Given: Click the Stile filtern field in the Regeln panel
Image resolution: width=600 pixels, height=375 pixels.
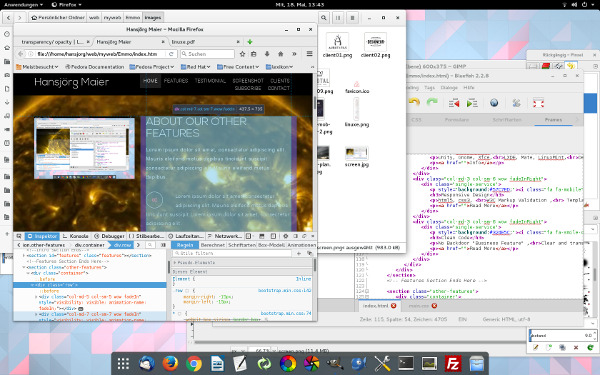Looking at the screenshot, I should [232, 253].
